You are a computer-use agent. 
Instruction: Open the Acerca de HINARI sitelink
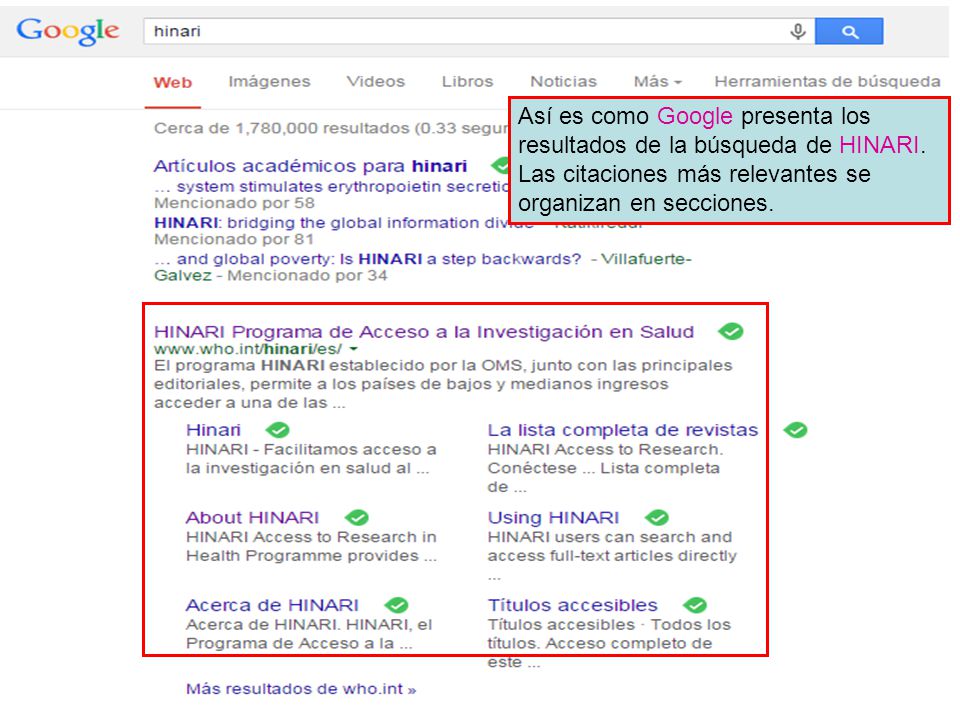point(272,606)
